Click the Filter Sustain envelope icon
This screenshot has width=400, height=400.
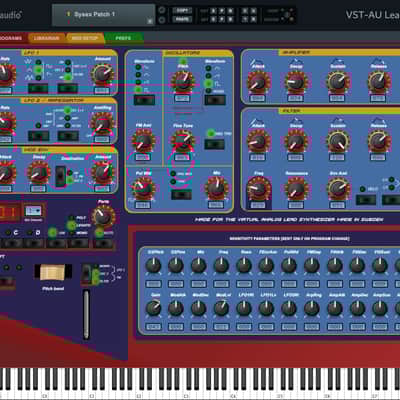point(337,121)
